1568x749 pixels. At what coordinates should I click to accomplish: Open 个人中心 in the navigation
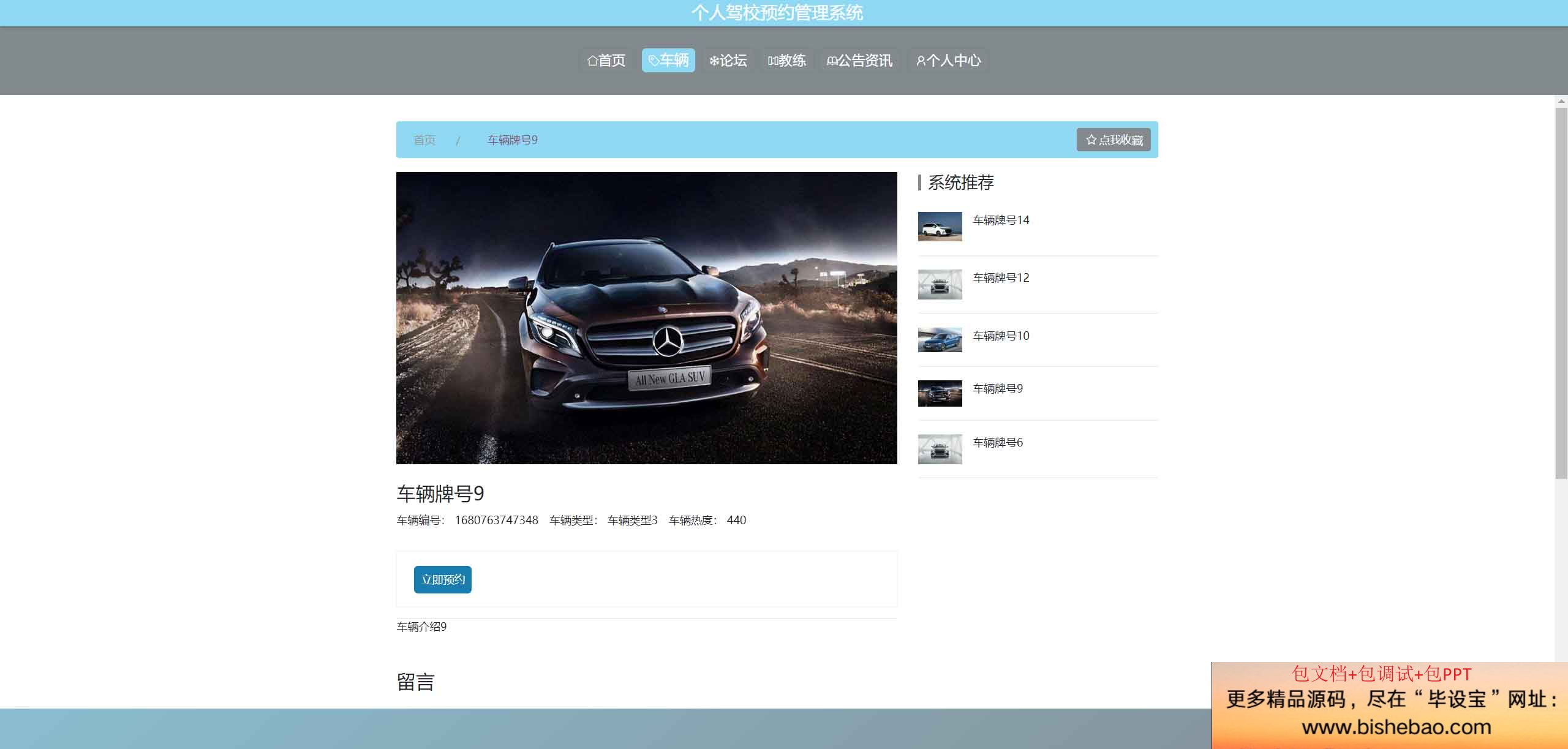point(948,60)
